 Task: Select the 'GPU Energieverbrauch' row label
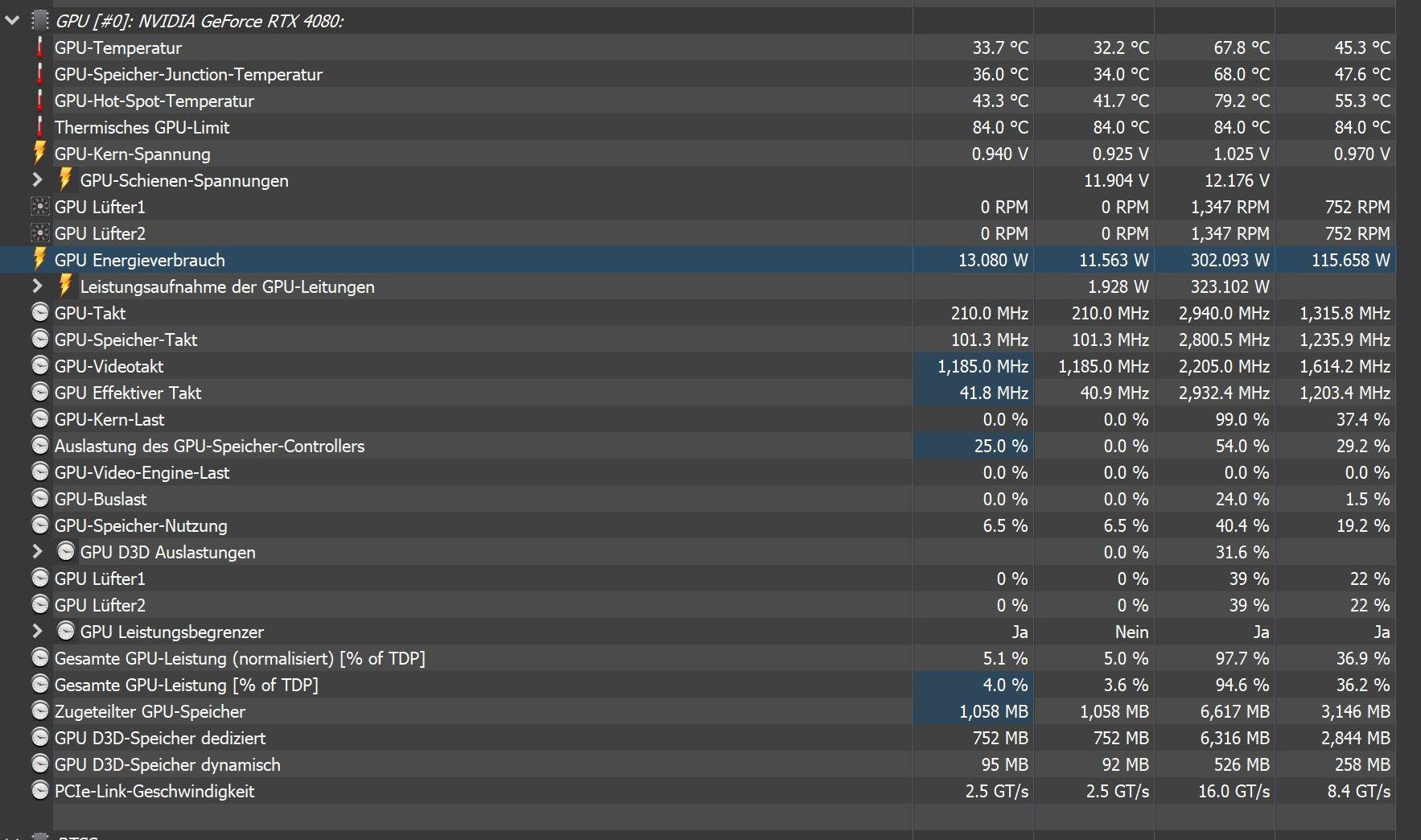tap(140, 260)
